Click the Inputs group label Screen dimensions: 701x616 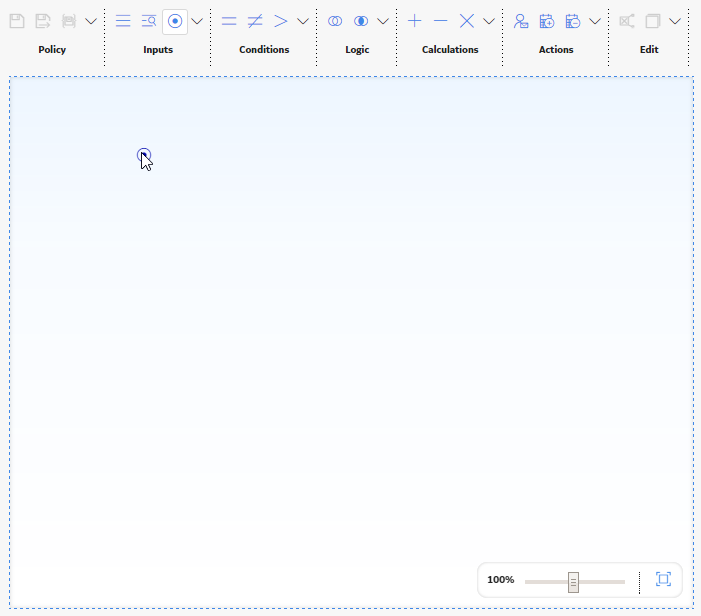(158, 50)
